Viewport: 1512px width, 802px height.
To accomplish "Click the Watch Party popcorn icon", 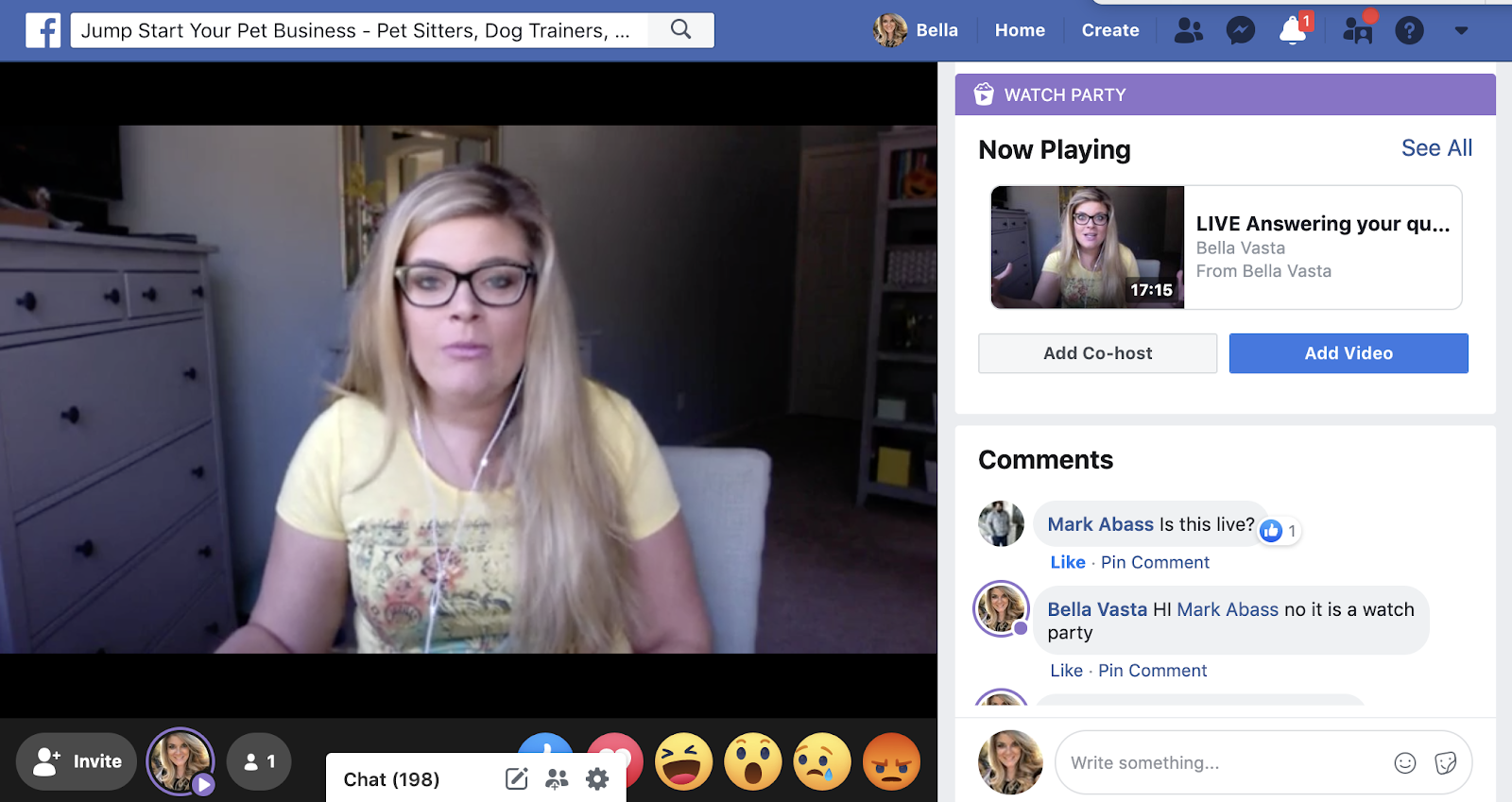I will tap(984, 94).
